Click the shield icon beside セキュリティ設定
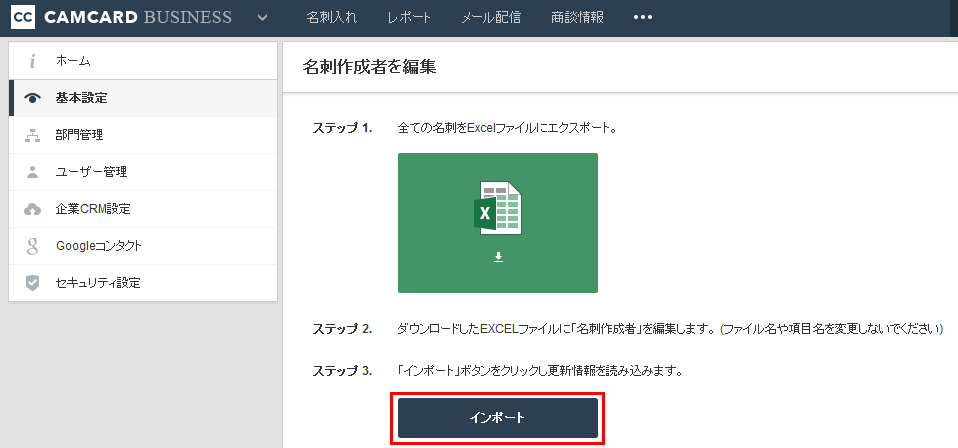 pyautogui.click(x=32, y=283)
